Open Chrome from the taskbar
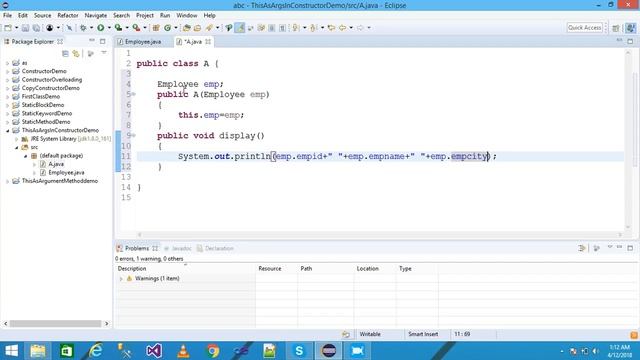The image size is (640, 360). (x=213, y=351)
